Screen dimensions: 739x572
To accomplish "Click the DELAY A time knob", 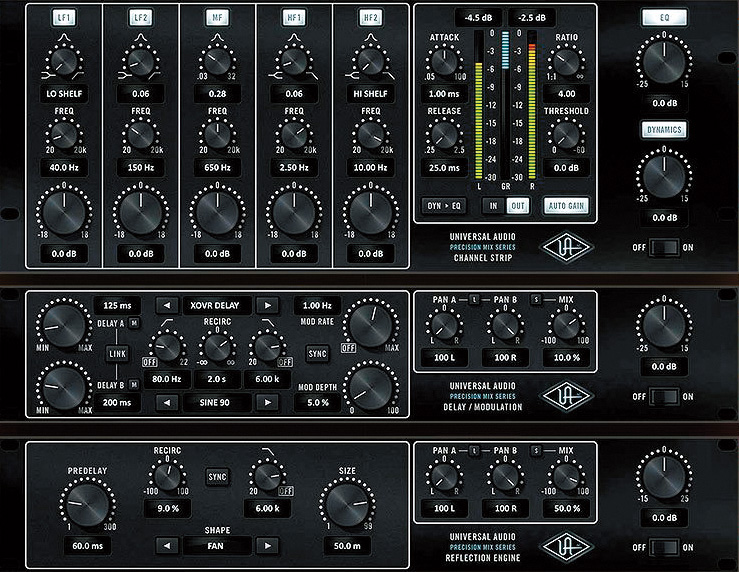I will pyautogui.click(x=64, y=325).
